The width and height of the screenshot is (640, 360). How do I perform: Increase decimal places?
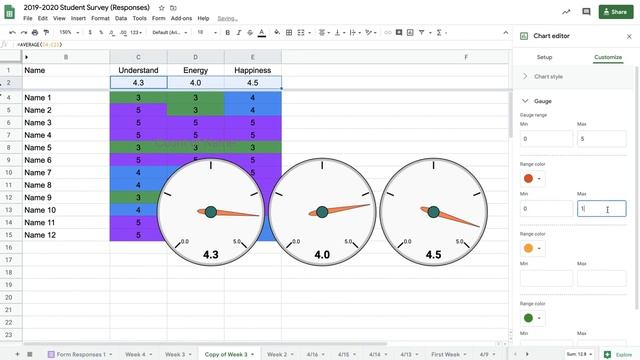123,32
